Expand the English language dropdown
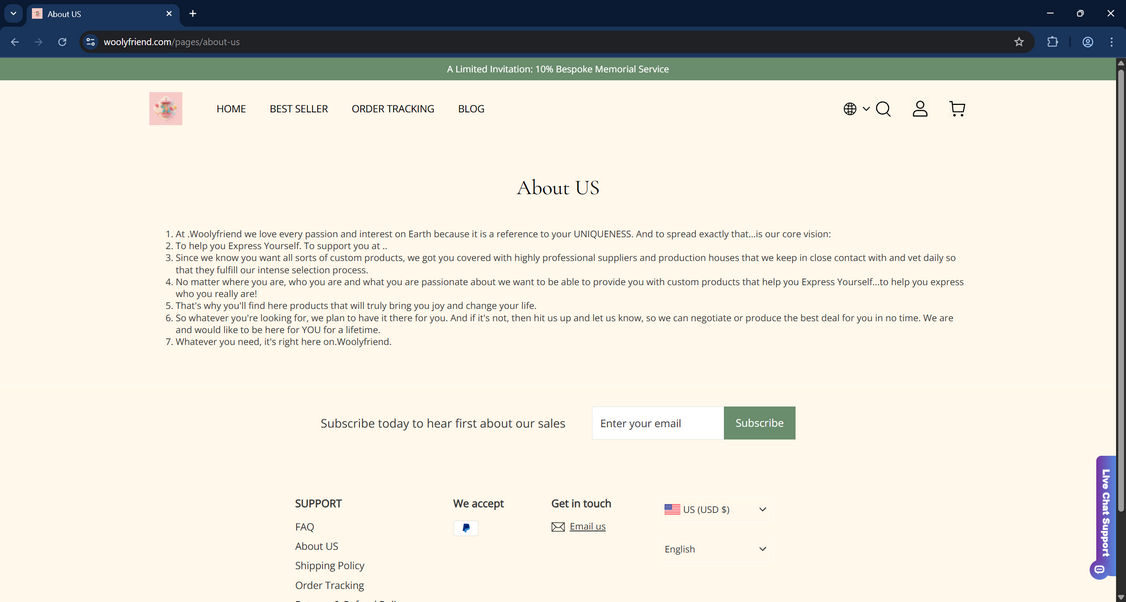Image resolution: width=1126 pixels, height=602 pixels. (716, 549)
